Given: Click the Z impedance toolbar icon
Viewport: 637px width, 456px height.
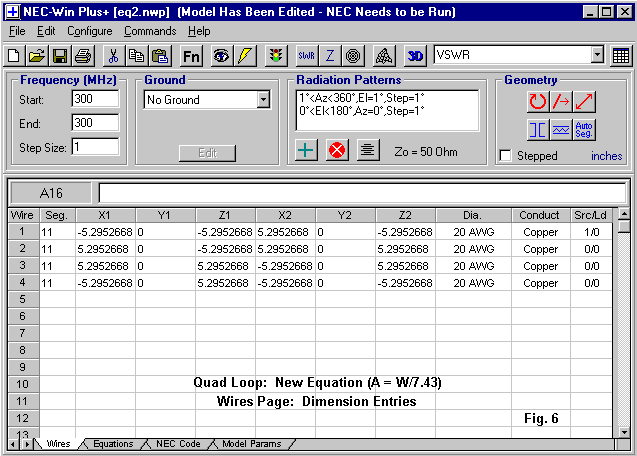Looking at the screenshot, I should (x=330, y=56).
